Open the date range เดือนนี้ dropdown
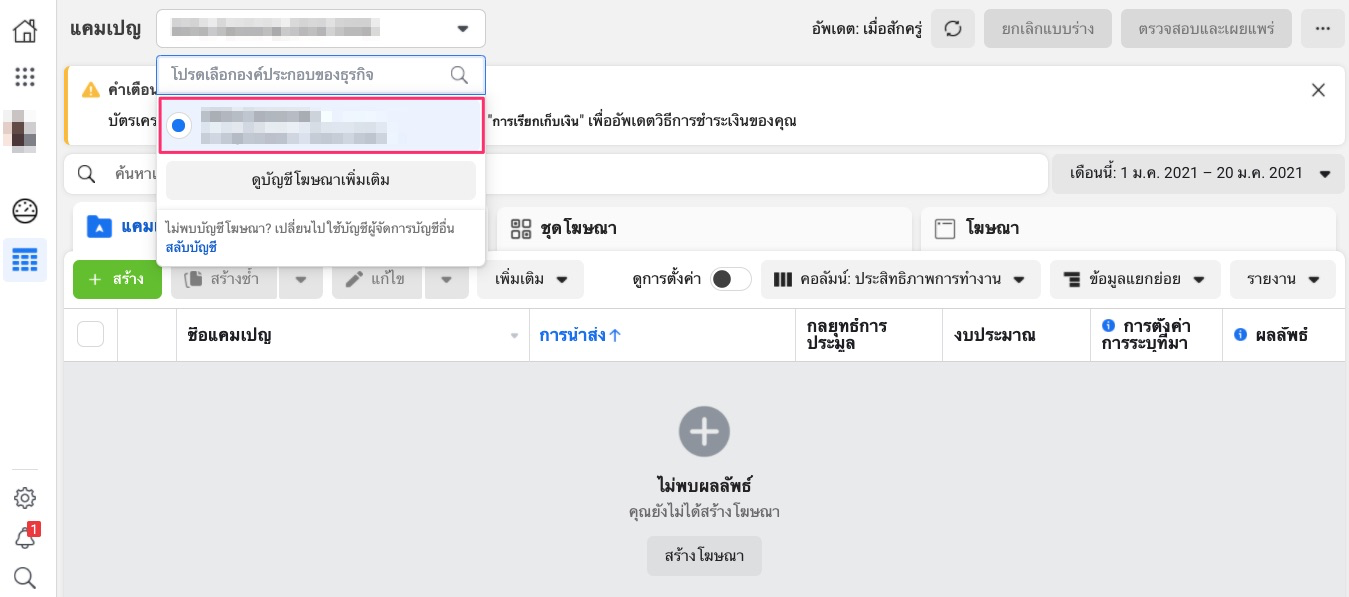The height and width of the screenshot is (597, 1349). click(1198, 173)
